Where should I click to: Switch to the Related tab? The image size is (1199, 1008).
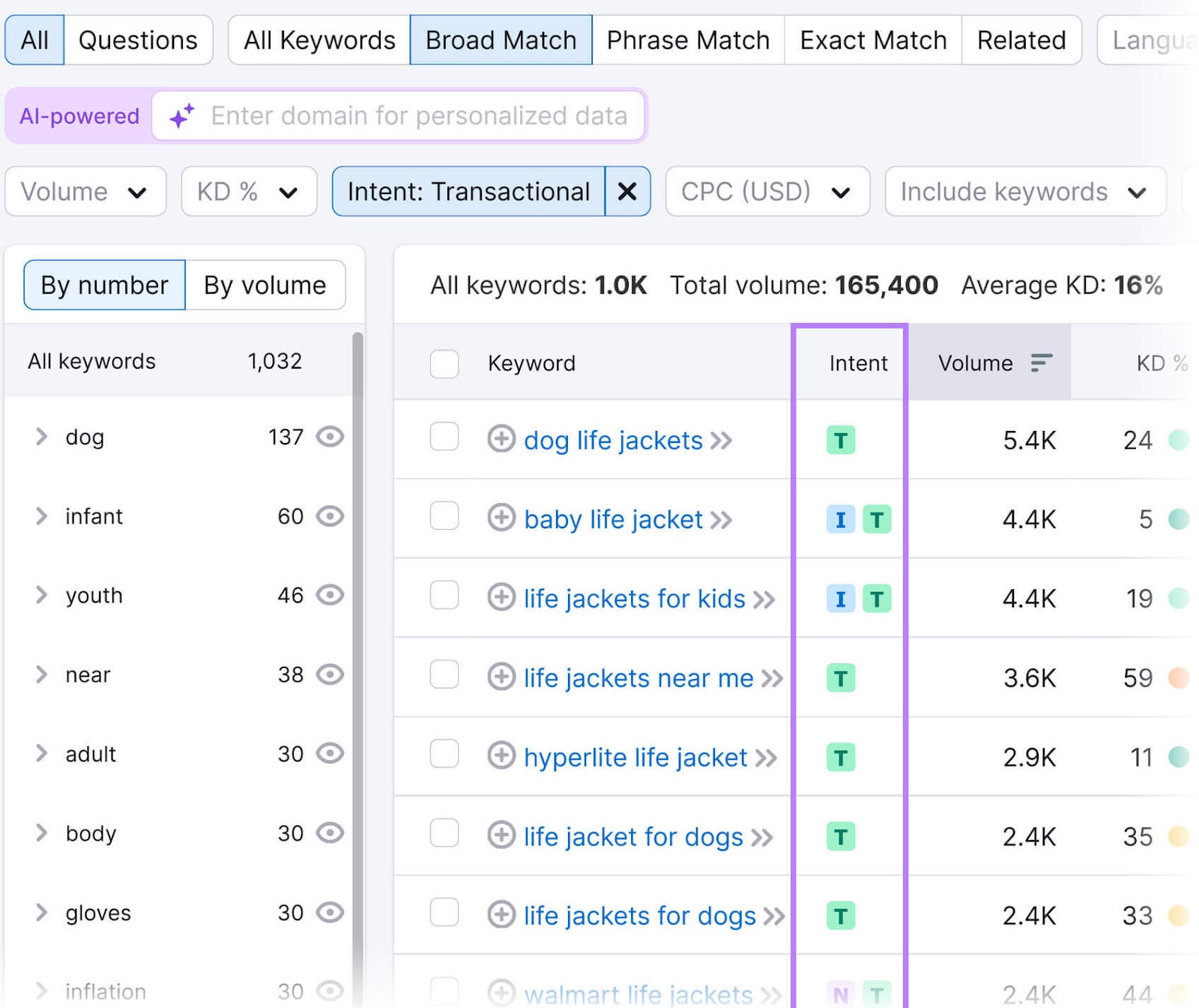(x=1021, y=40)
